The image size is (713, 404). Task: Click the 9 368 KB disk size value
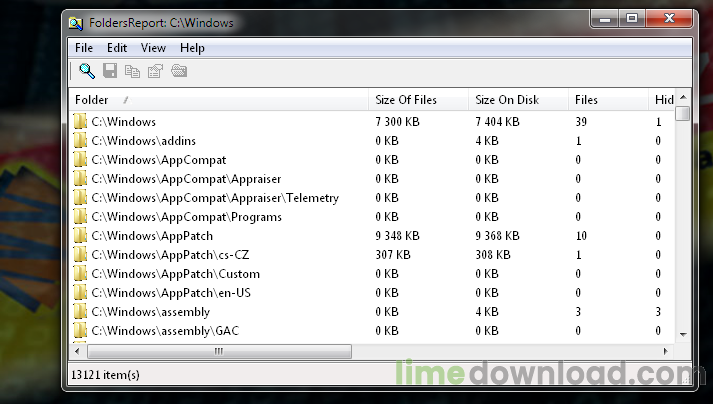(x=497, y=236)
